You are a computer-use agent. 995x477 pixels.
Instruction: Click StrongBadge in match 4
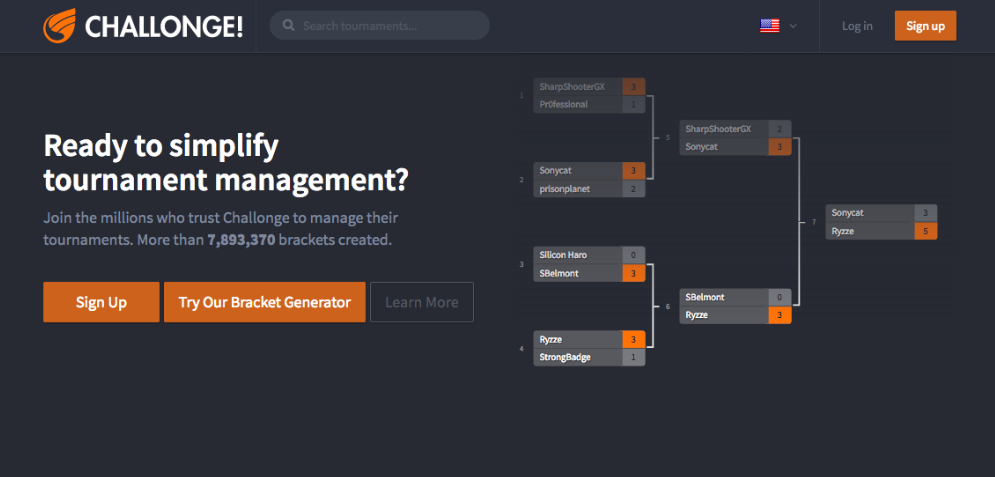click(577, 357)
